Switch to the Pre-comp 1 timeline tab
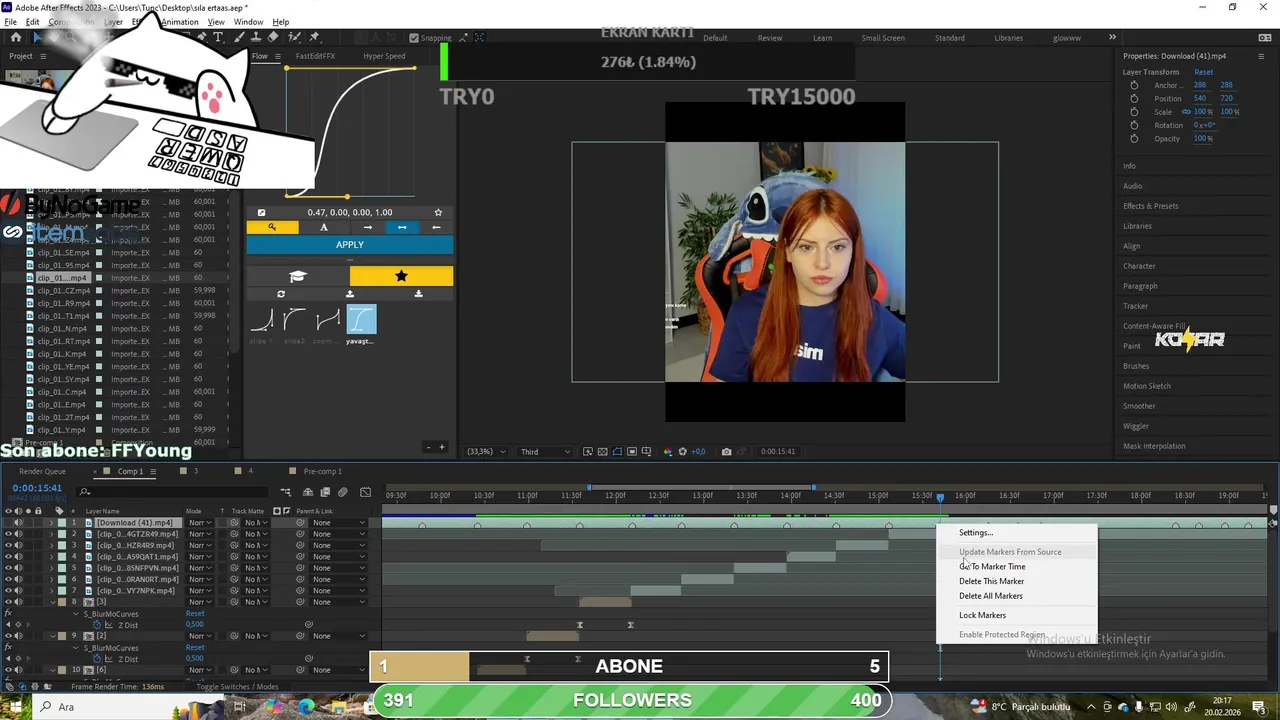Screen dimensions: 1280x720 (x=322, y=471)
